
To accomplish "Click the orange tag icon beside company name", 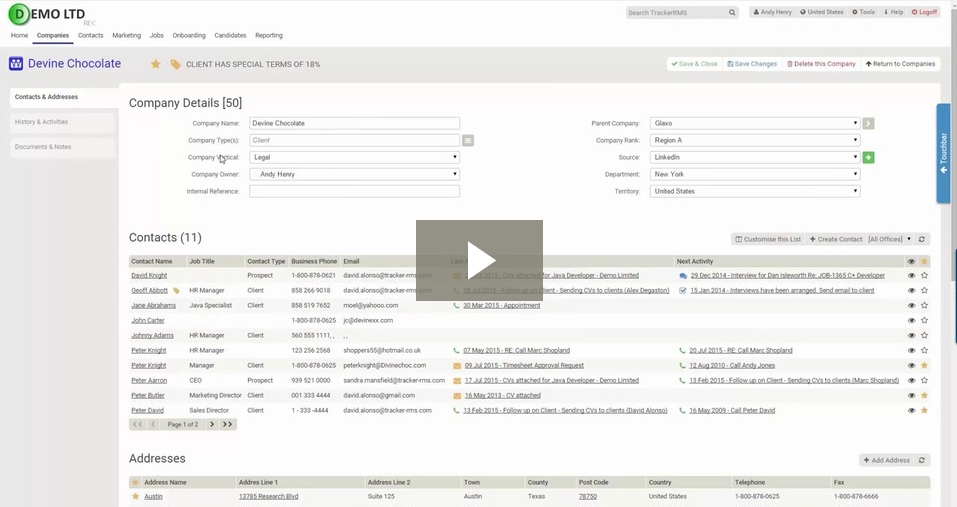I will [x=175, y=64].
